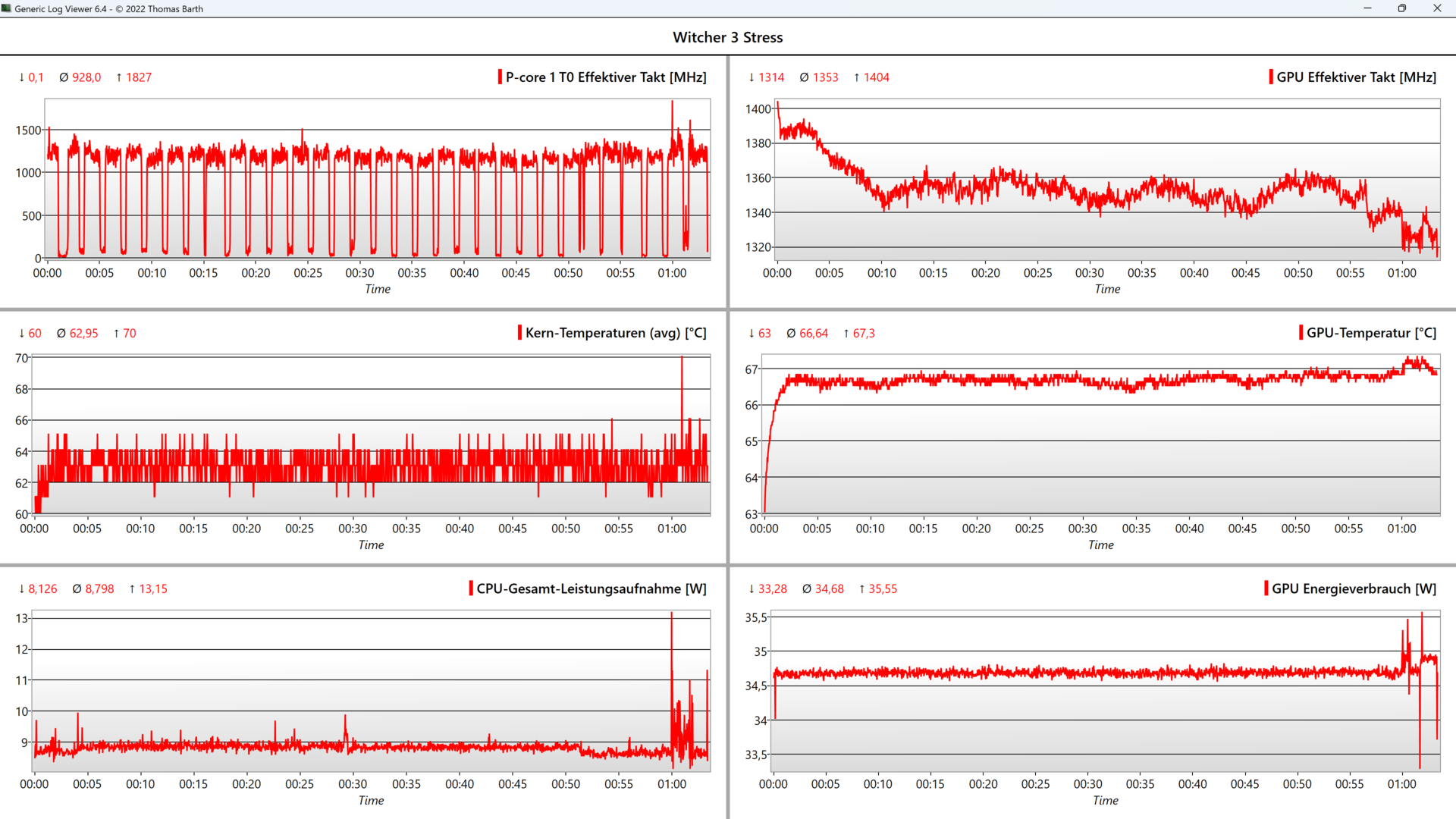Viewport: 1456px width, 819px height.
Task: Click red swatch beside GPU Effektiver Takt legend
Action: coord(1271,77)
